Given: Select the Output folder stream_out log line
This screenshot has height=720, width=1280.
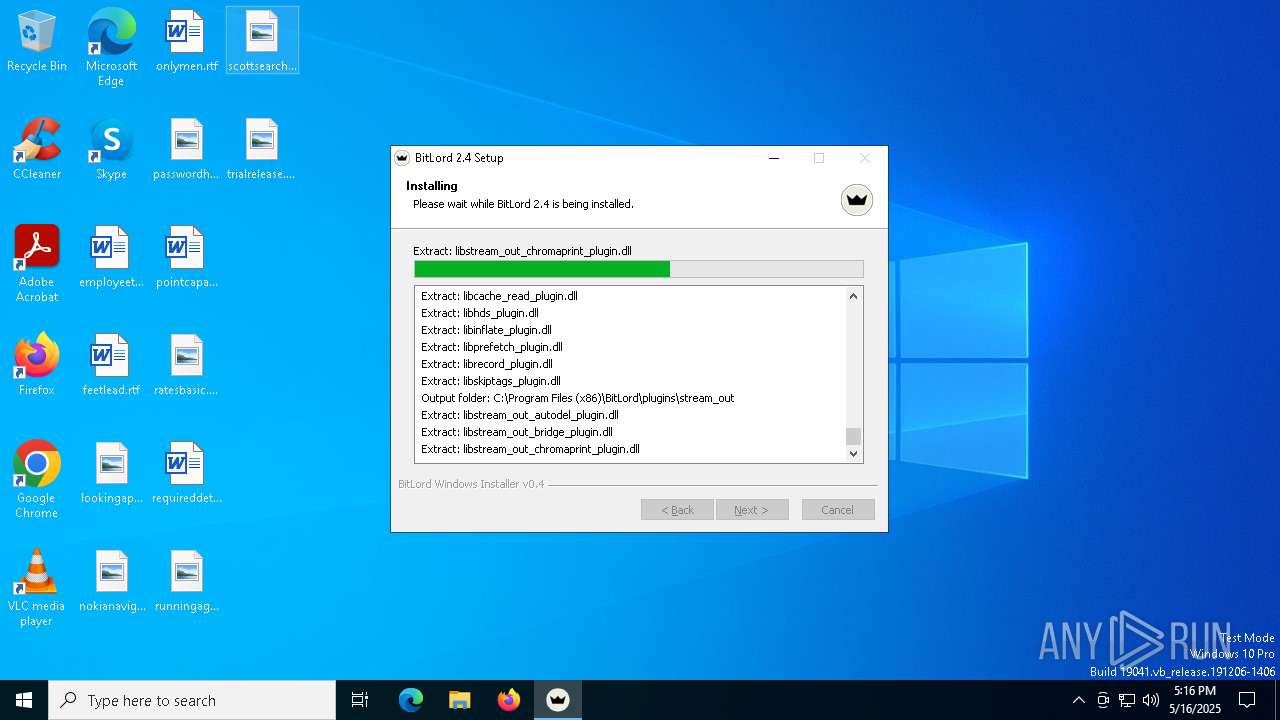Looking at the screenshot, I should pyautogui.click(x=578, y=398).
